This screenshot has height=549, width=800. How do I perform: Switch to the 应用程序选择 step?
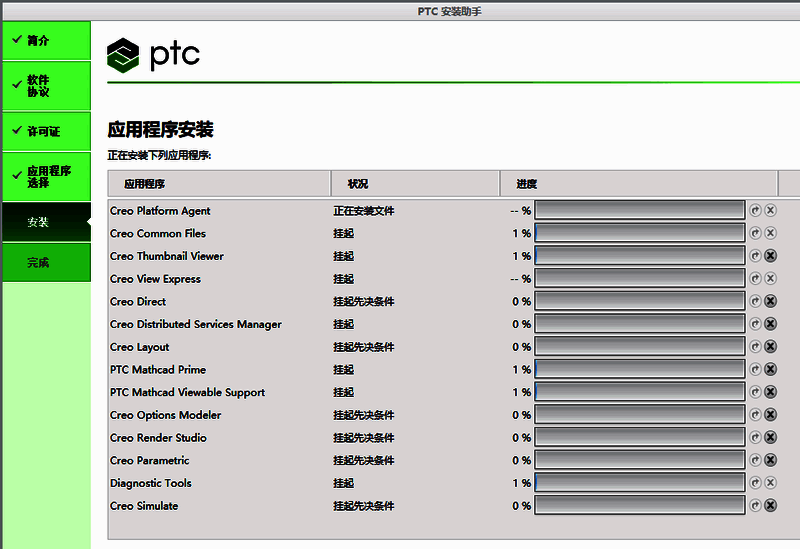point(45,177)
